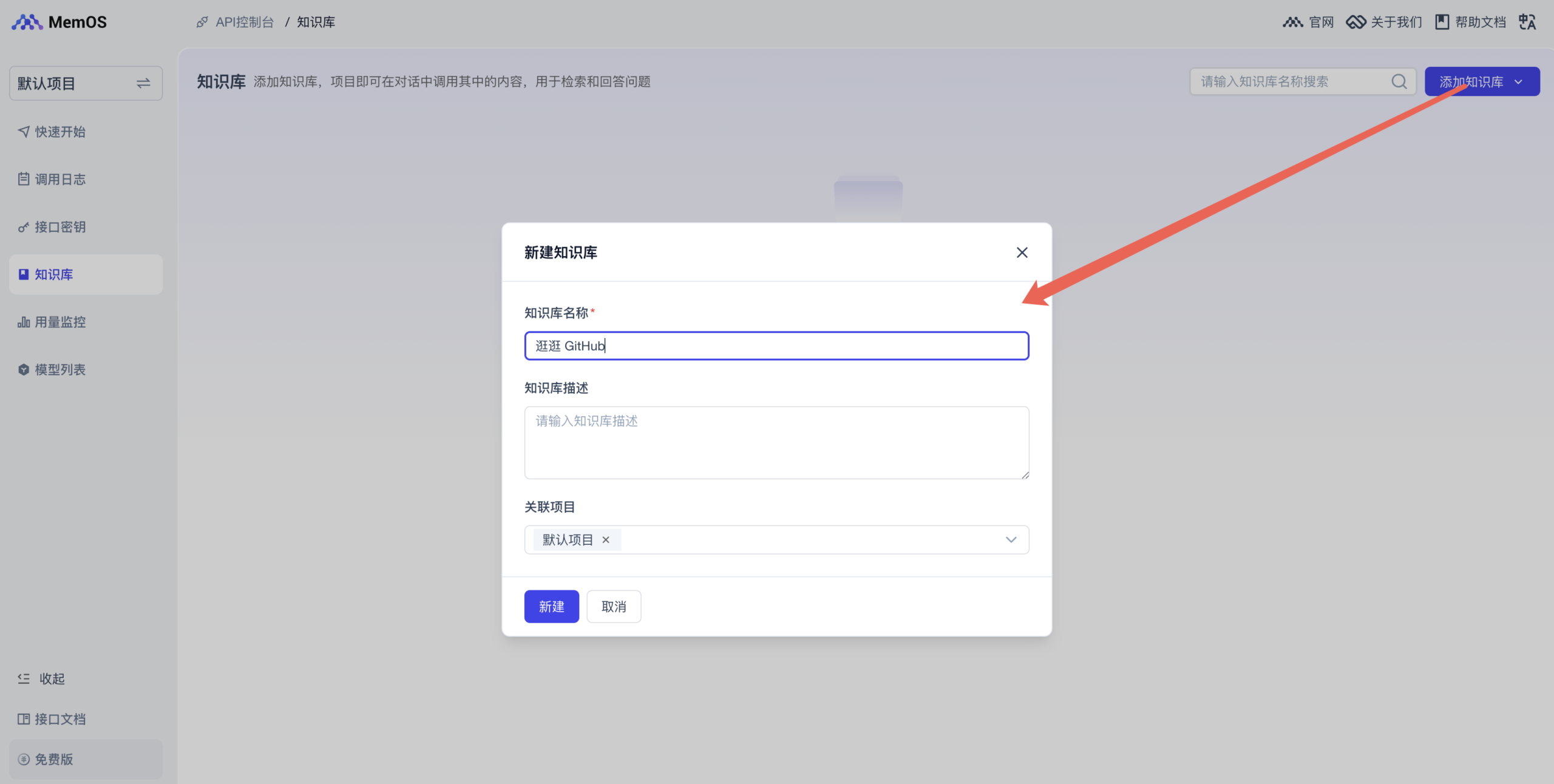
Task: Click the 接口密钥 key icon
Action: 23,226
